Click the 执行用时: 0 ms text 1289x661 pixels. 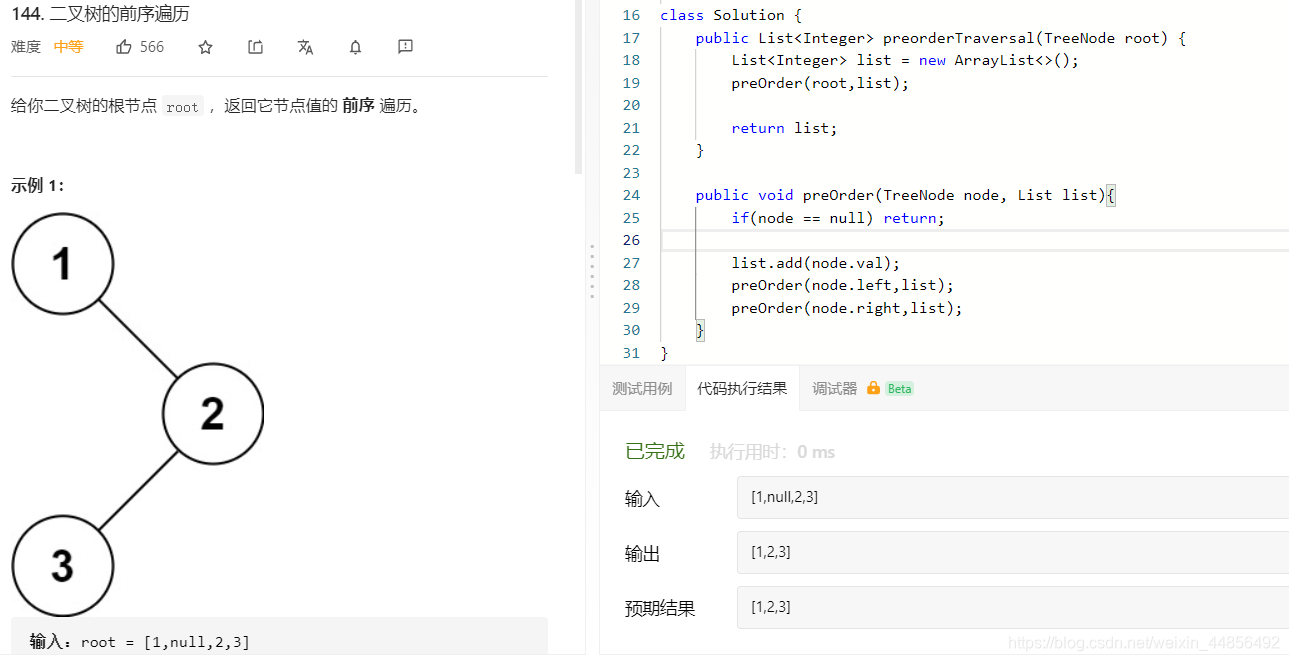(772, 452)
